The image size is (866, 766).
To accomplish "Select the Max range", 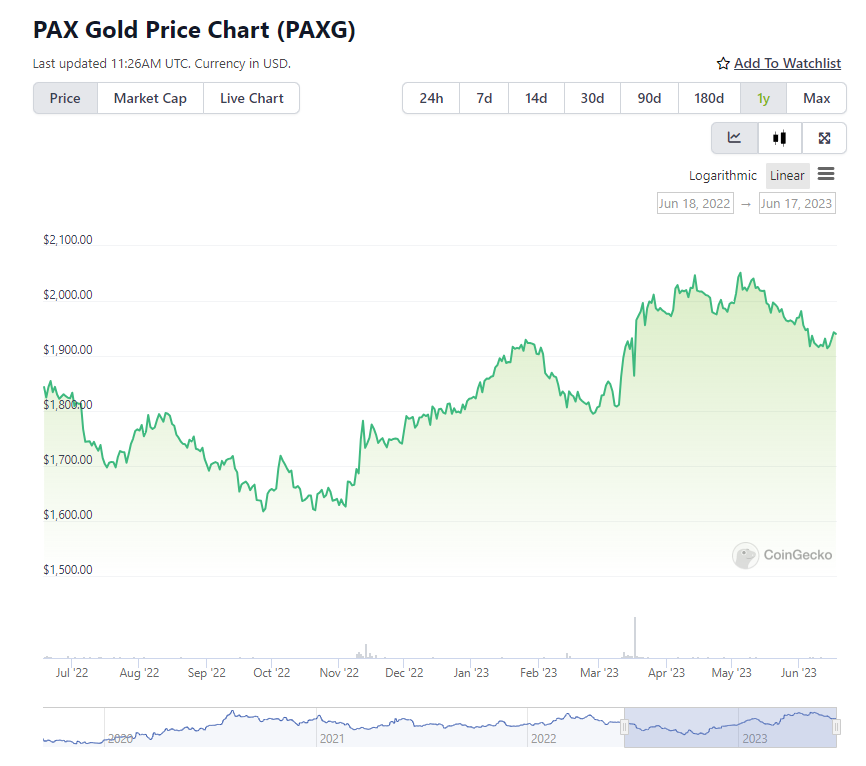I will point(816,98).
